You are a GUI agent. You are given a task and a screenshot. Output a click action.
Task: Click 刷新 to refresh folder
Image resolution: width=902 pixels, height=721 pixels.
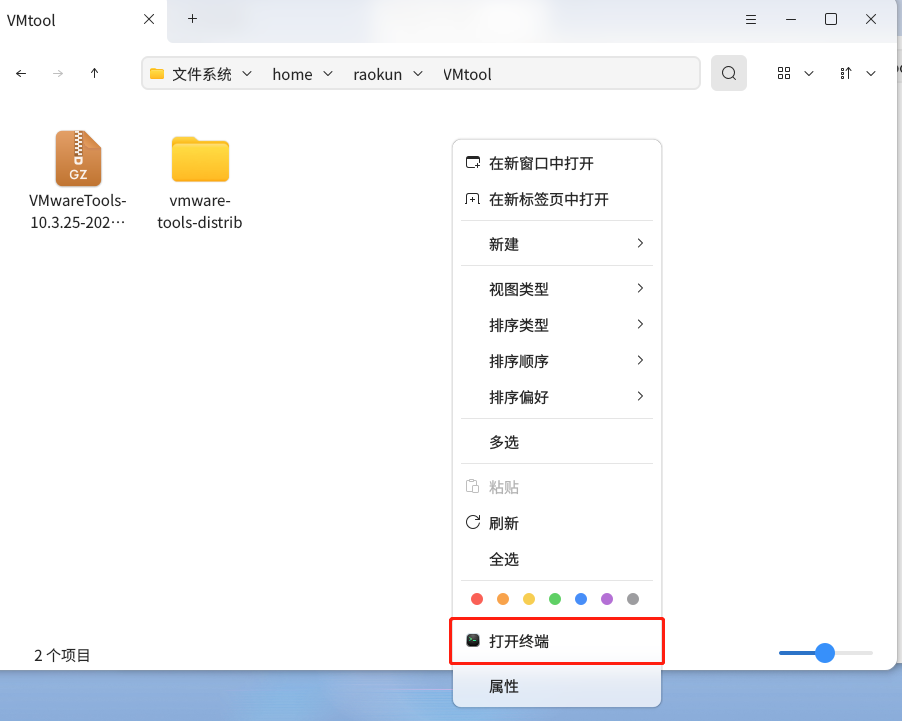coord(557,523)
